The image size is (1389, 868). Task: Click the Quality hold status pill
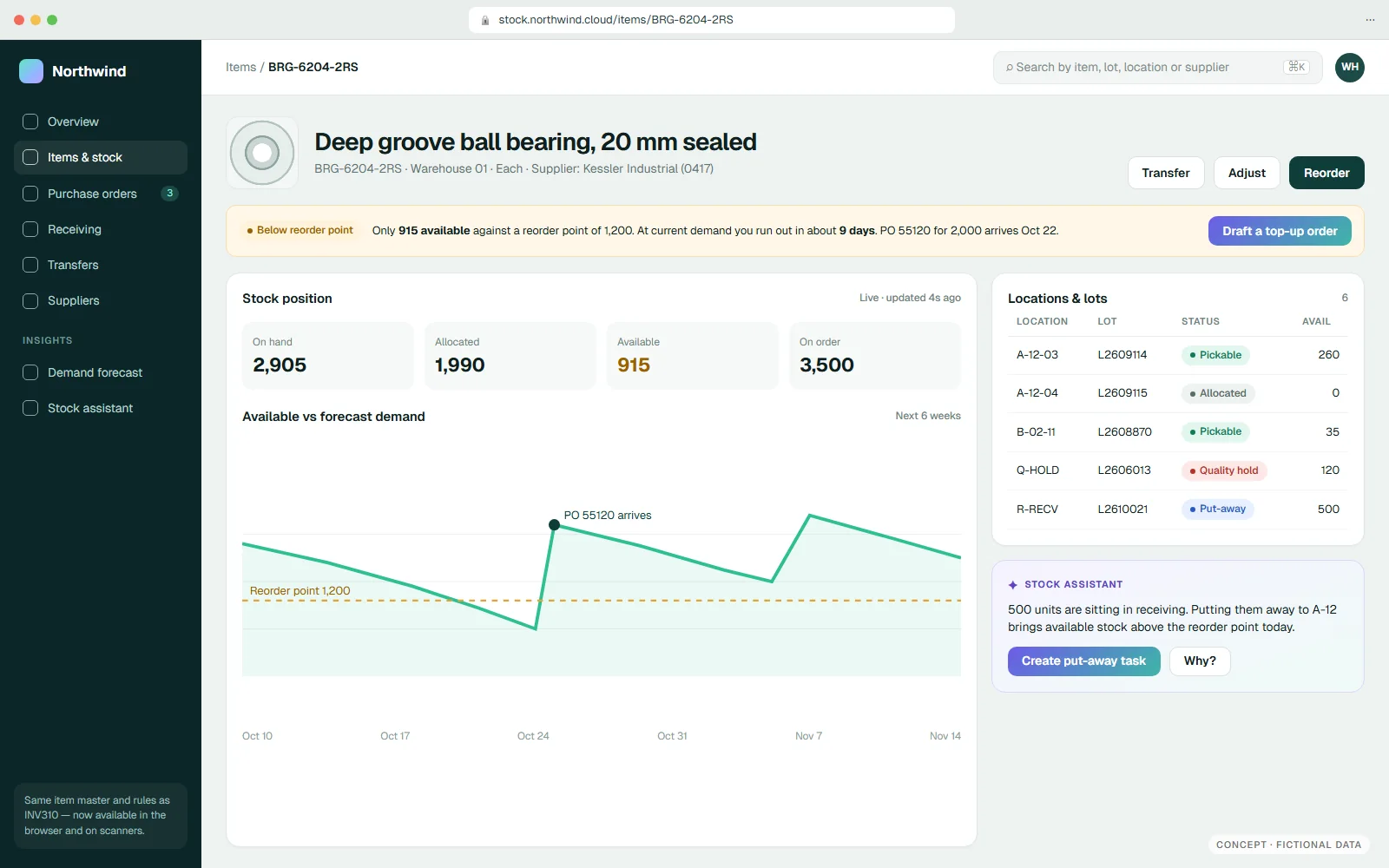point(1224,470)
